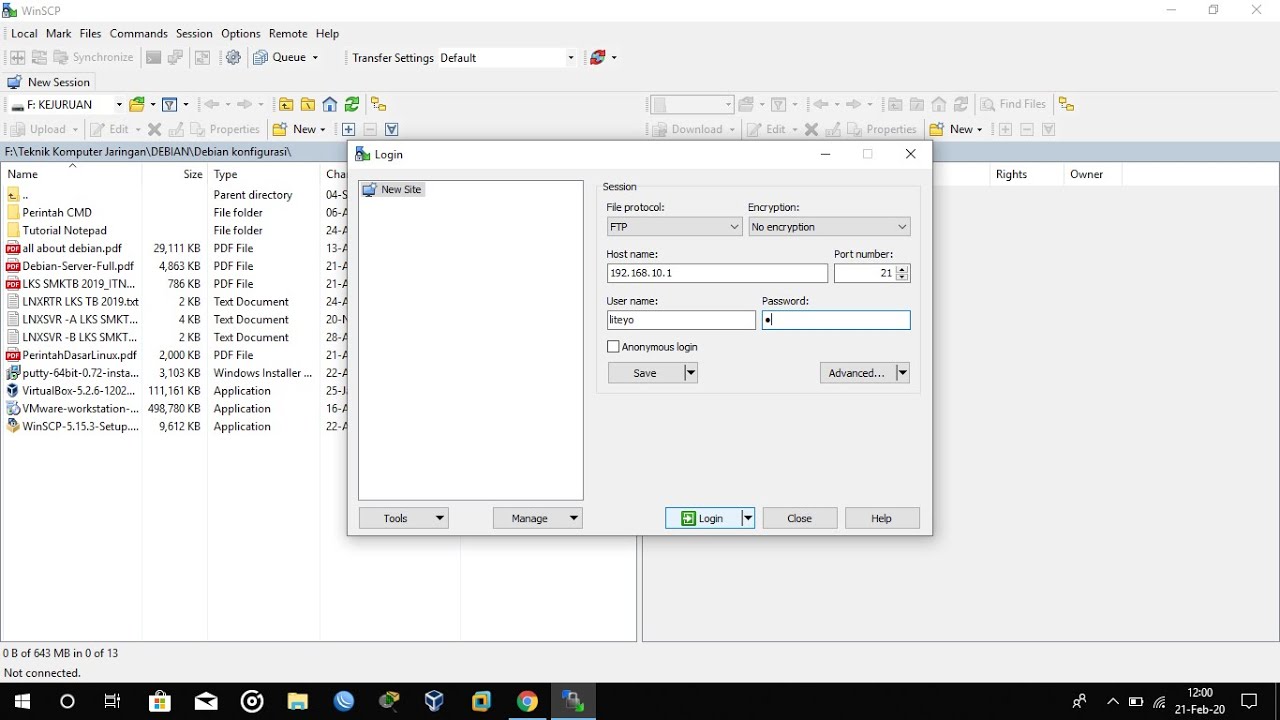Increase the Port number with up arrow
1280x720 pixels.
903,269
